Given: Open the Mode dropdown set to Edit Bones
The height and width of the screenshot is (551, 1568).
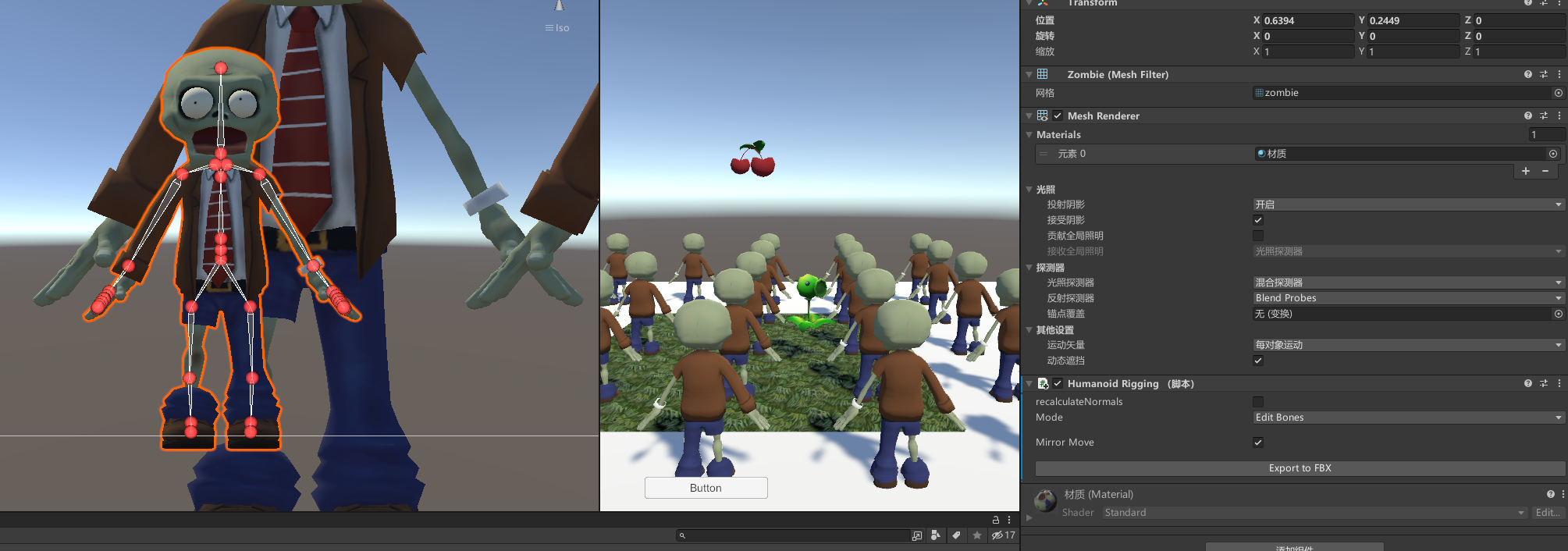Looking at the screenshot, I should point(1409,418).
